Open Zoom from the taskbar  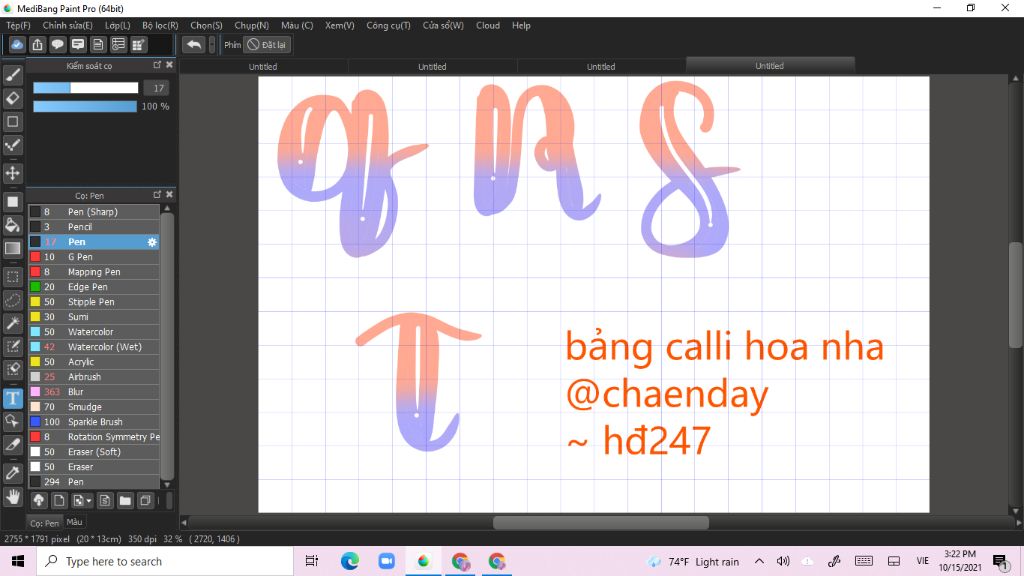click(387, 562)
